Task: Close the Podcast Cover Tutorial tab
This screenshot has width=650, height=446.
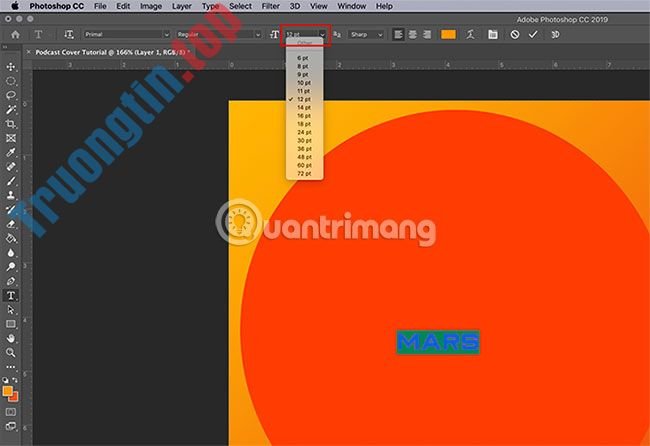Action: coord(28,52)
